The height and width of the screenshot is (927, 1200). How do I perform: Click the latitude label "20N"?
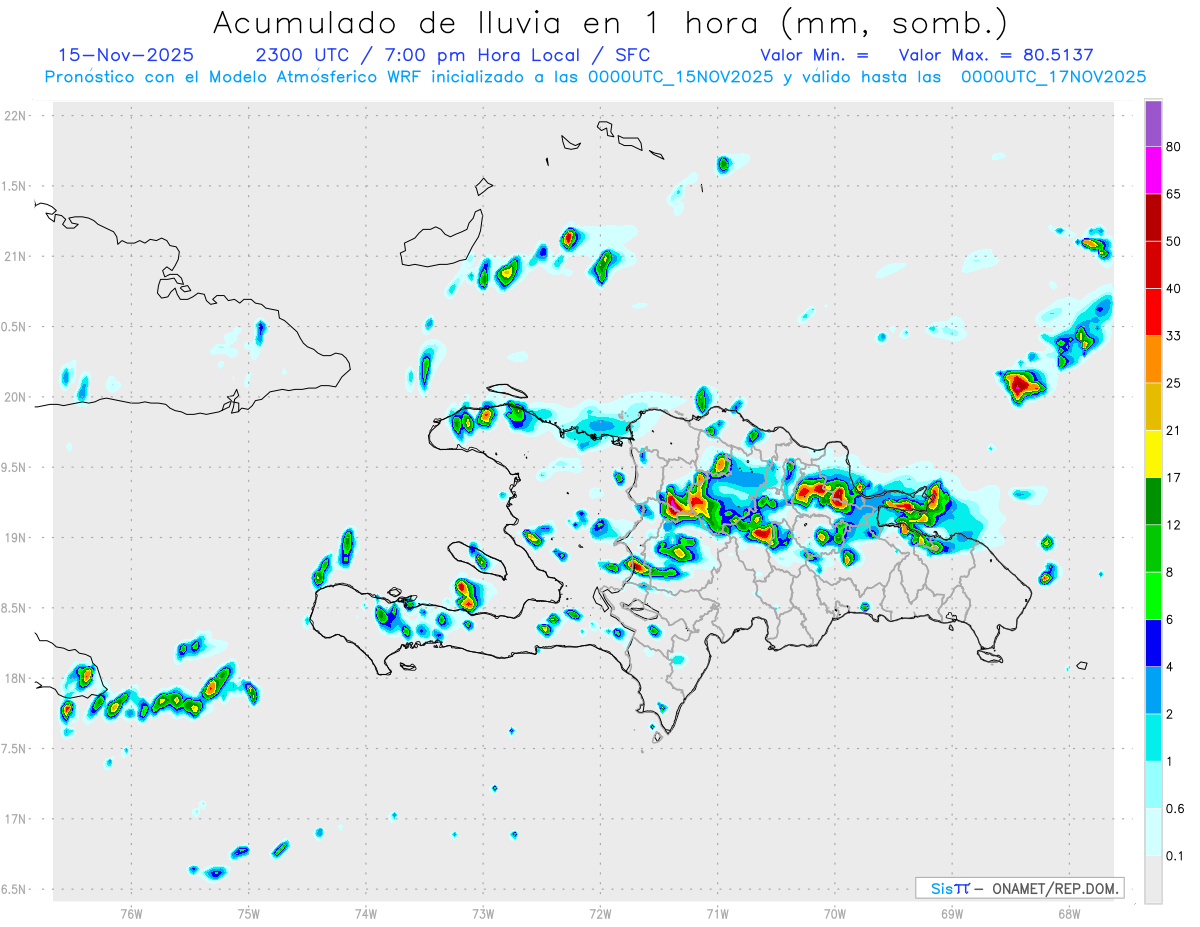pos(16,397)
